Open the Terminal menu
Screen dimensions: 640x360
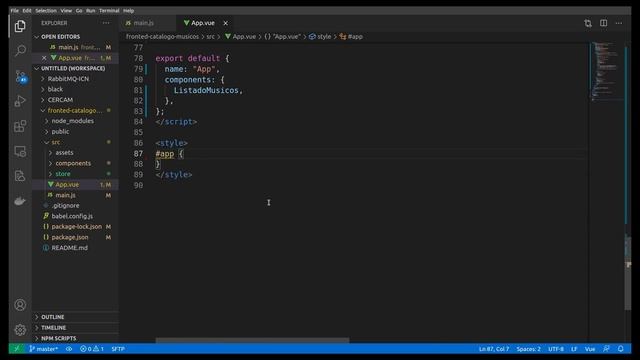coord(109,11)
